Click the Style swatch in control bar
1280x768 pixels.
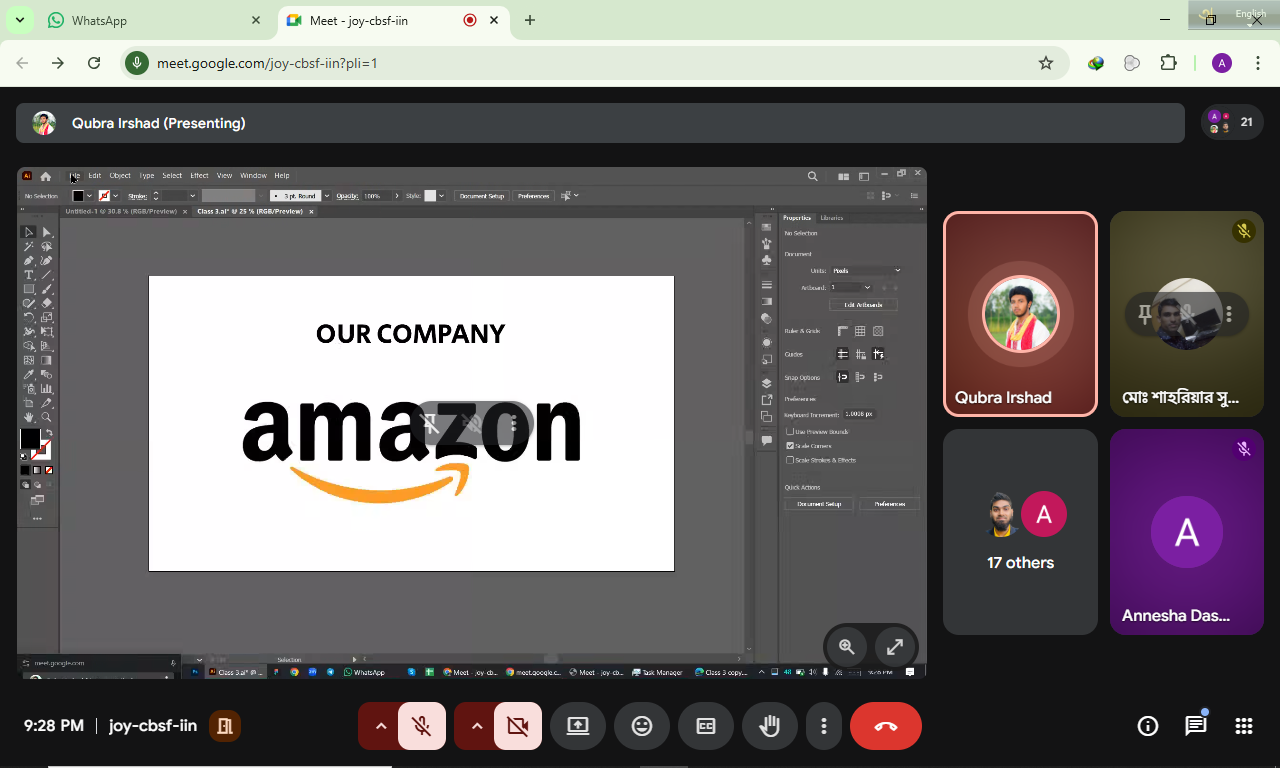pos(430,196)
